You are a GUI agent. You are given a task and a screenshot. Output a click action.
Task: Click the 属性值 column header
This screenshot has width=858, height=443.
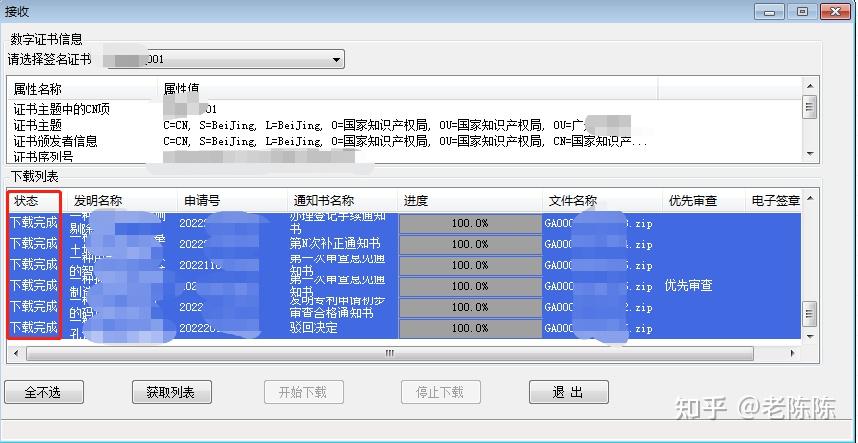tap(407, 89)
